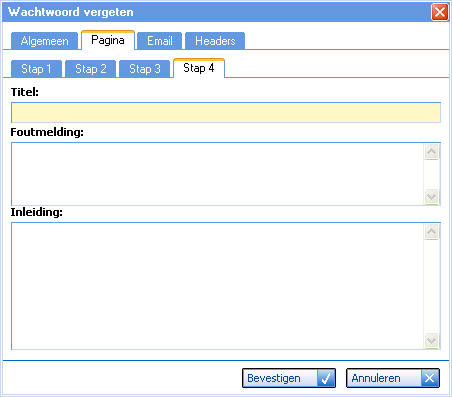Click Foutmelding scrollbar down arrow
Viewport: 452px width, 397px height.
(x=432, y=197)
